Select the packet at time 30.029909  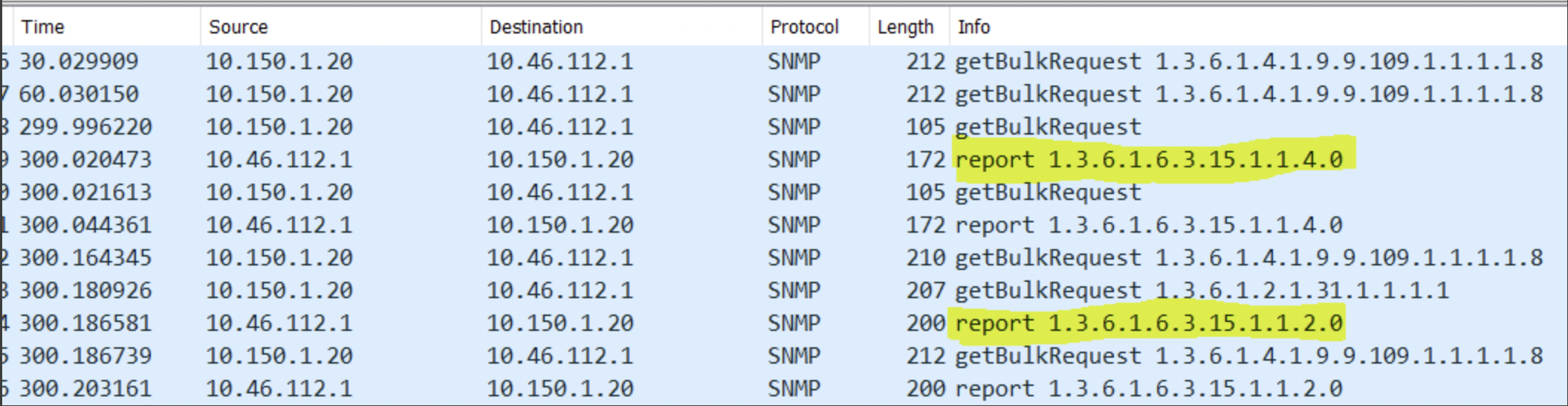coord(79,61)
